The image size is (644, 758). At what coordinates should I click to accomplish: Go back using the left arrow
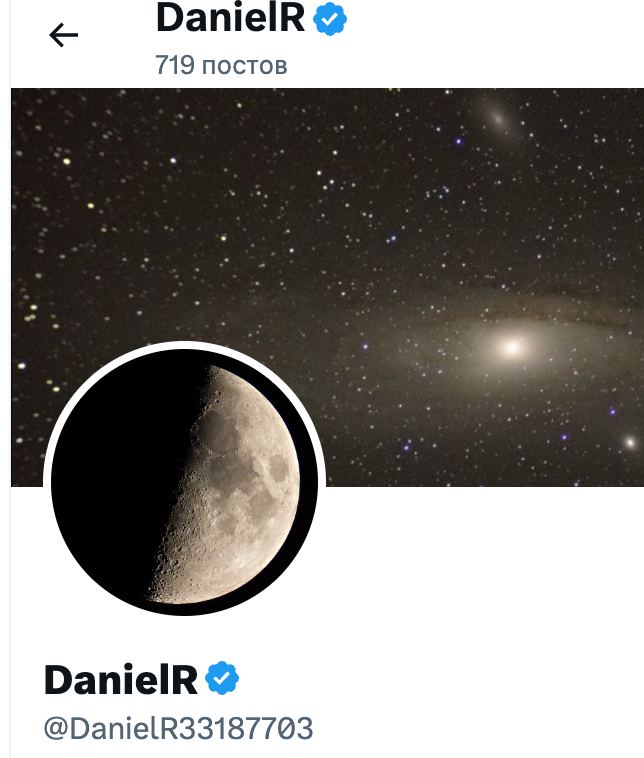point(63,35)
